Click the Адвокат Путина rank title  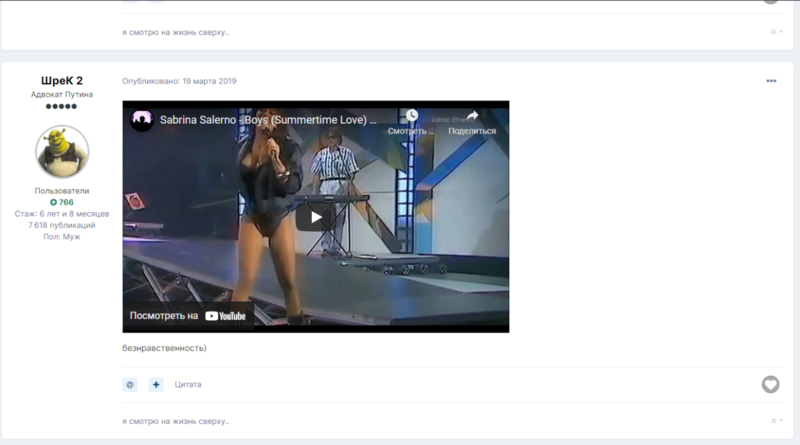[62, 94]
